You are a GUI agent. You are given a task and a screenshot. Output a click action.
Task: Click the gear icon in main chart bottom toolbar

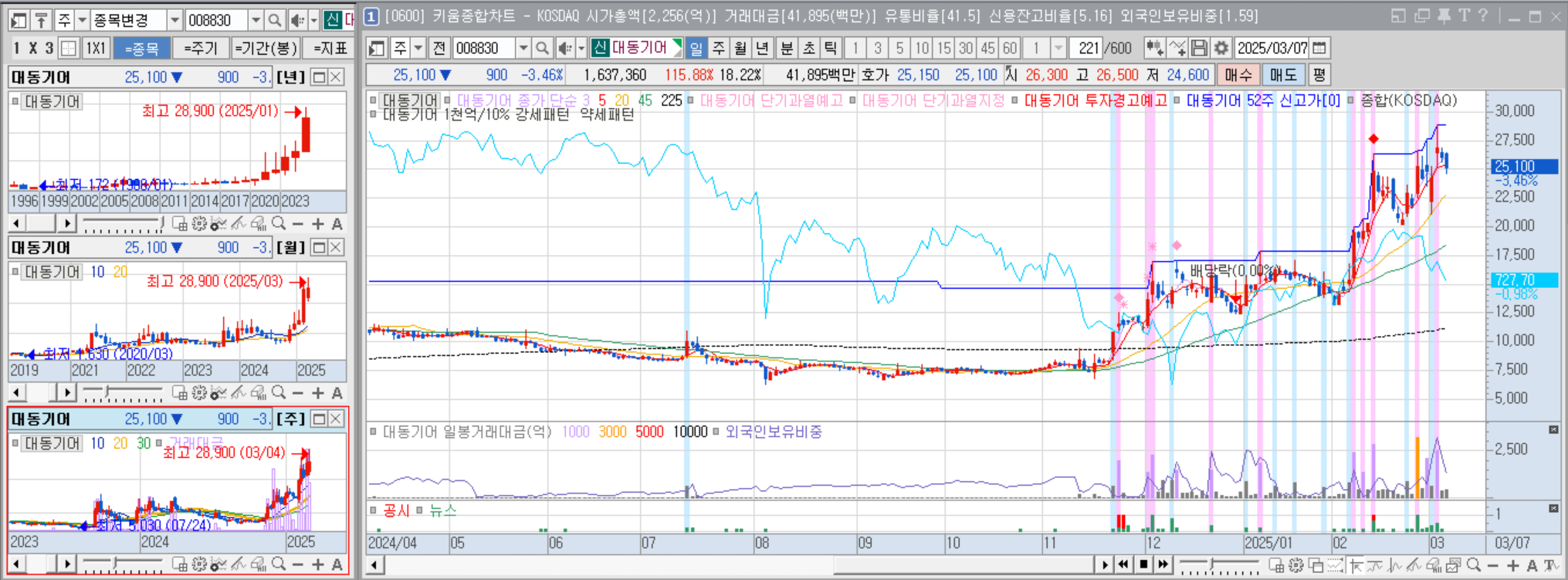1295,565
